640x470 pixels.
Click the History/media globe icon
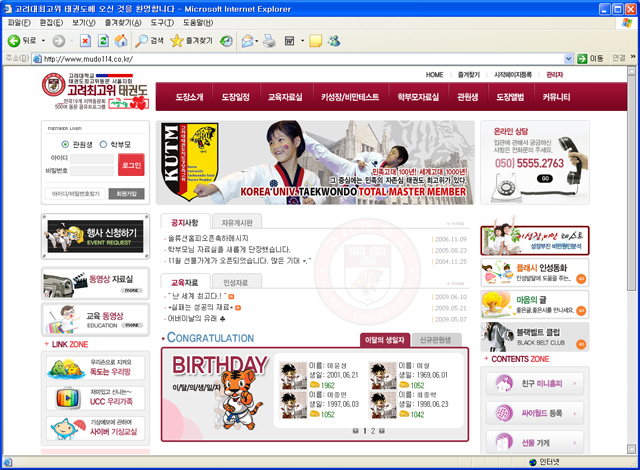[x=226, y=40]
